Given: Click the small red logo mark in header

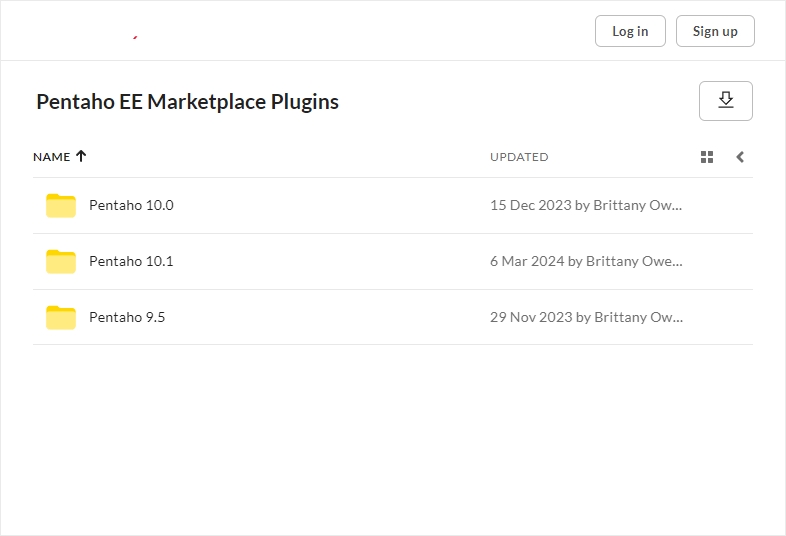Looking at the screenshot, I should coord(135,37).
